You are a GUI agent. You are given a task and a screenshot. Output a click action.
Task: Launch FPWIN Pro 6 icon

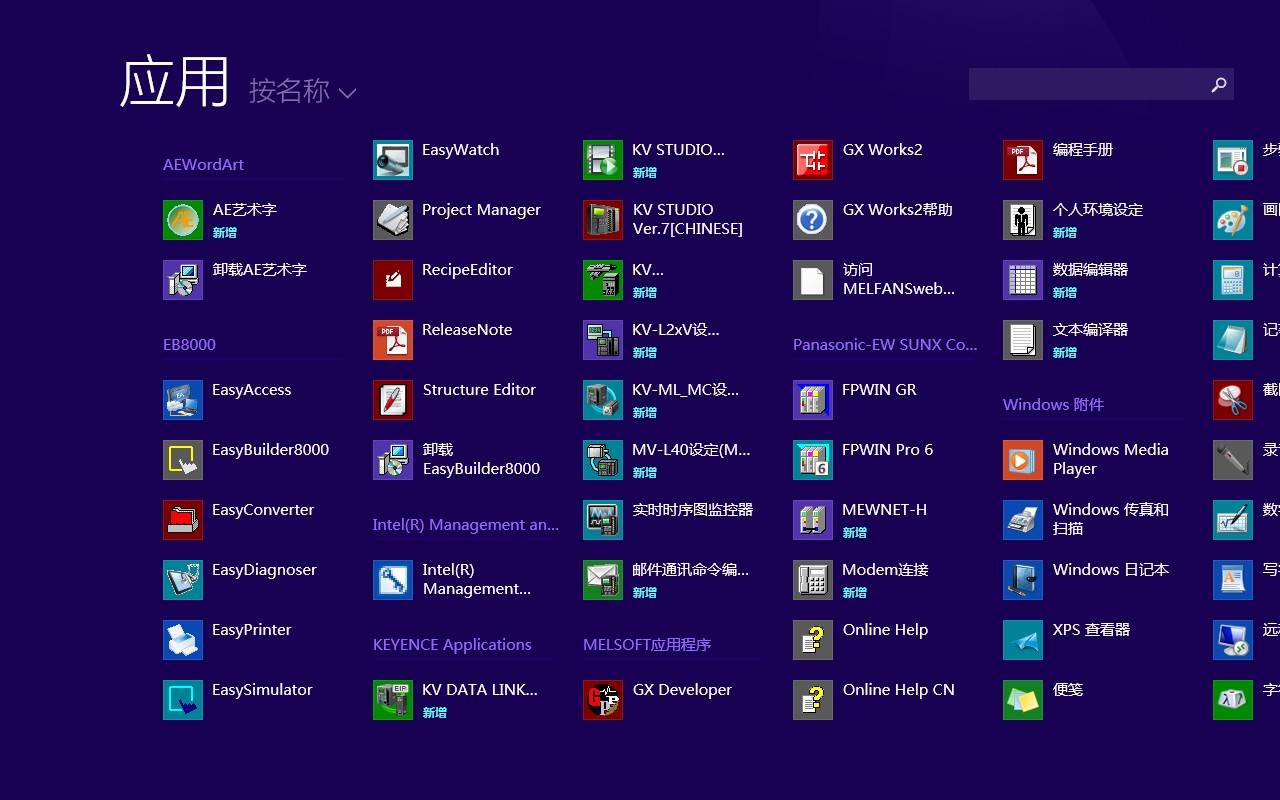click(x=813, y=460)
